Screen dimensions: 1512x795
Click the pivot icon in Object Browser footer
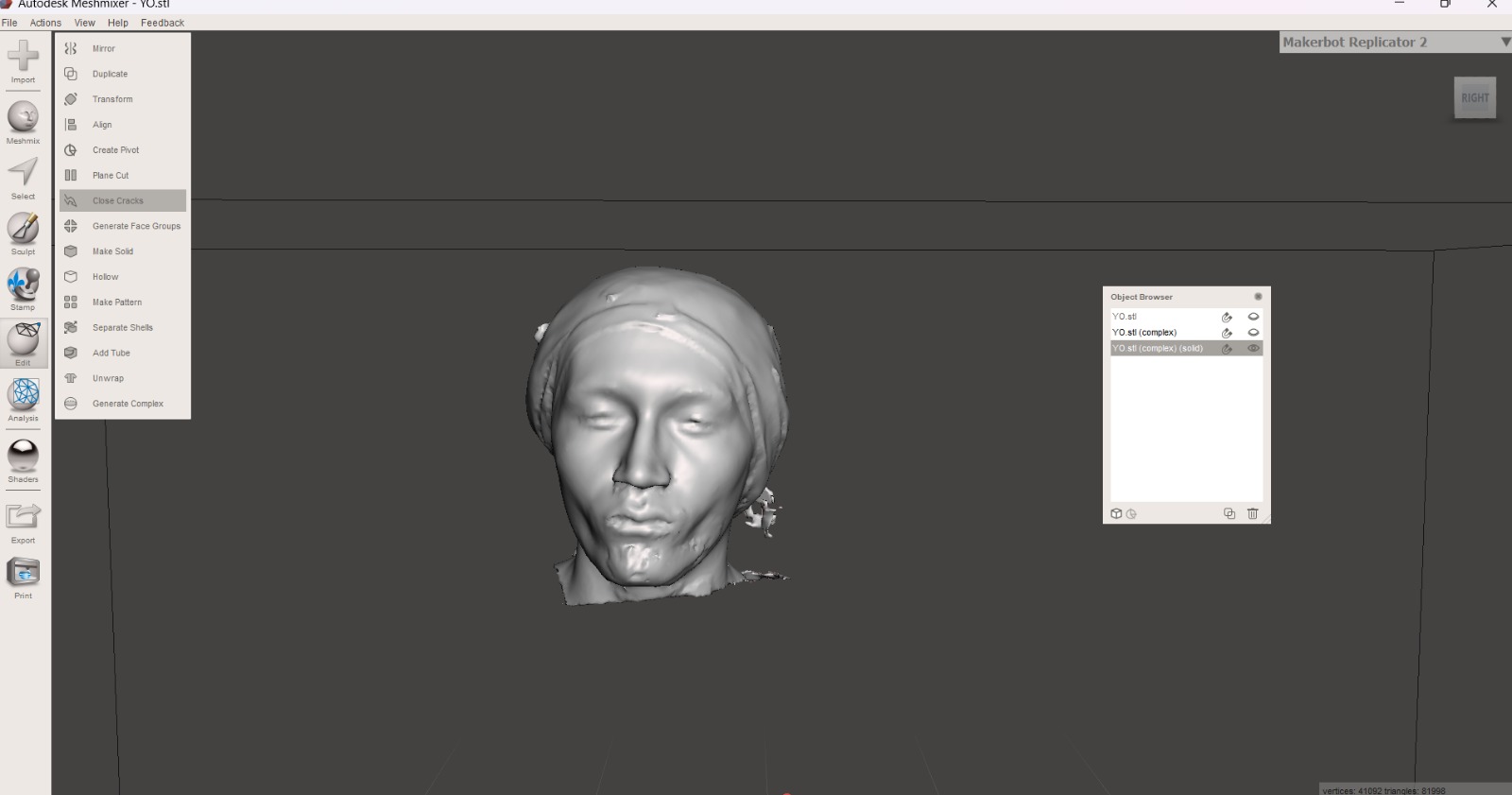coord(1131,514)
